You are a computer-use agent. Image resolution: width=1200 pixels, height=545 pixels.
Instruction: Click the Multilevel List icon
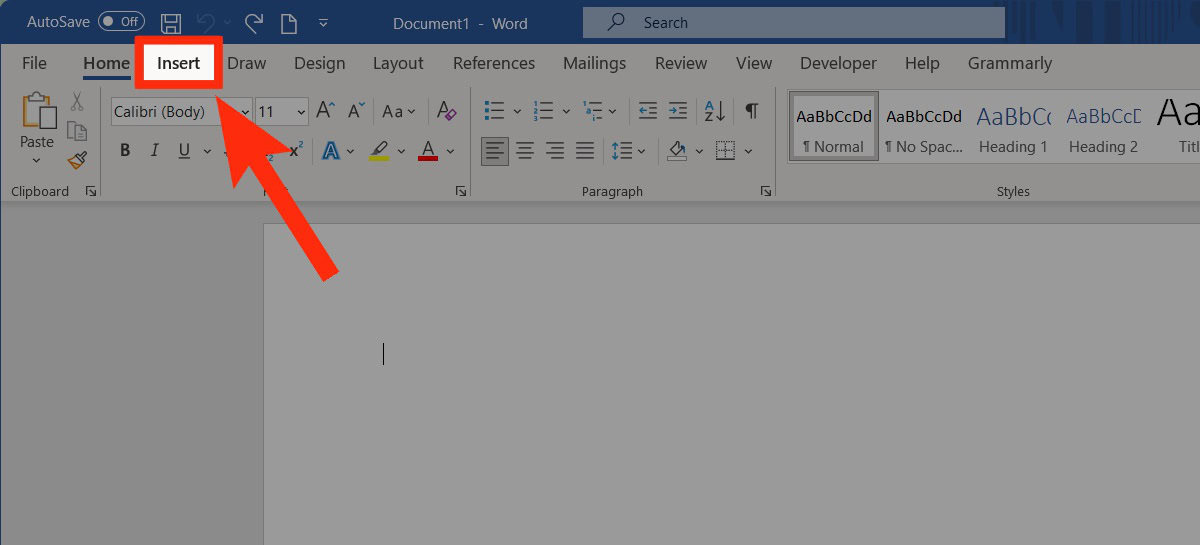[x=593, y=111]
